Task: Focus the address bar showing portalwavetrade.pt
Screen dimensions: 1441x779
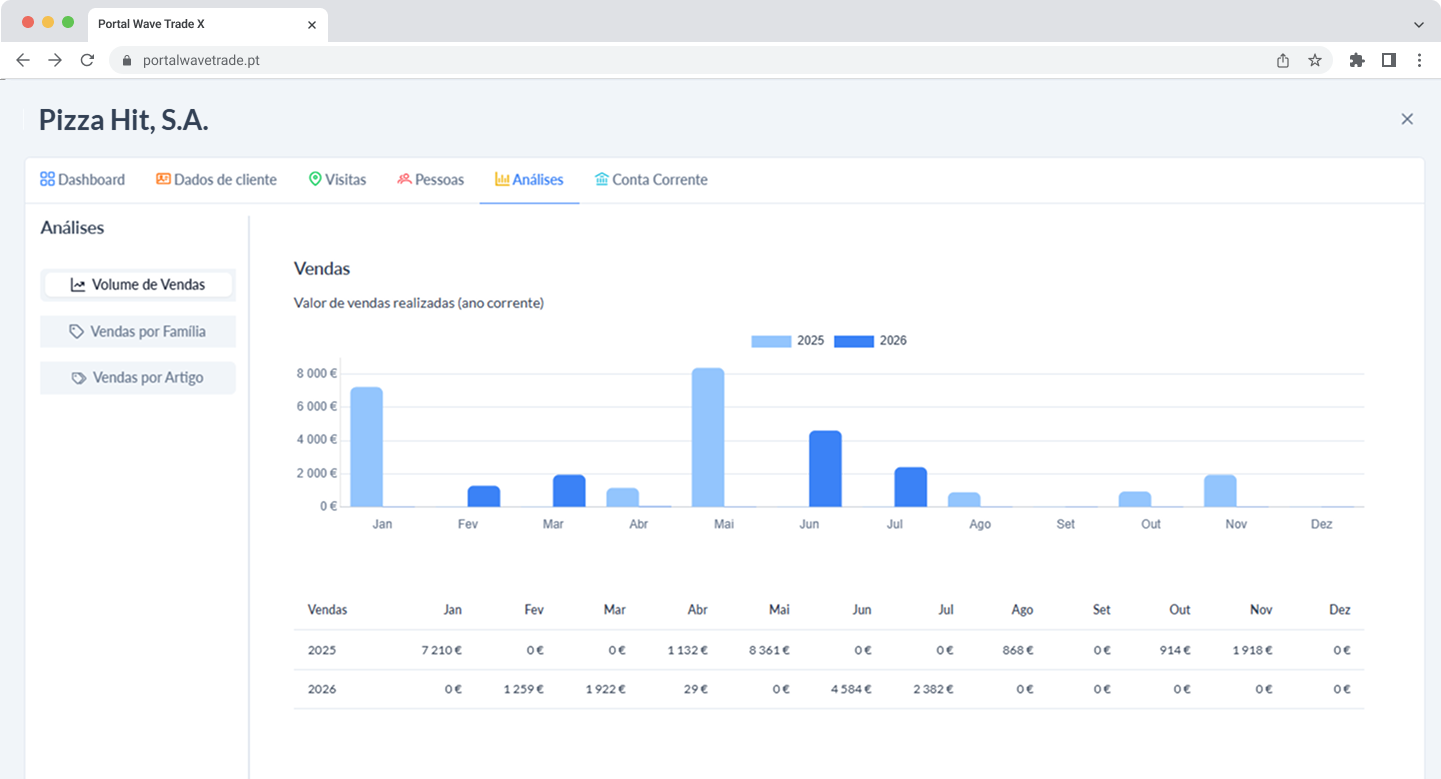Action: tap(720, 60)
